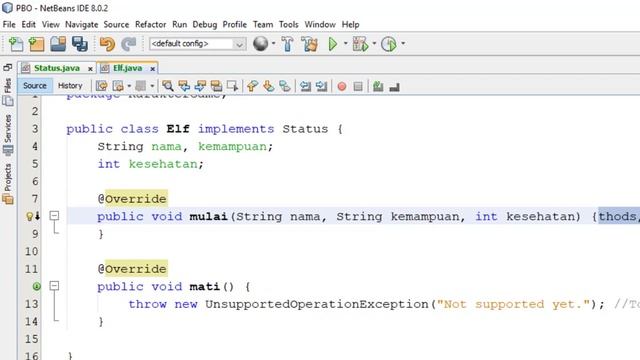Click UnsupportedOperationException text on line 13
Screen dimensions: 640x360
pyautogui.click(x=317, y=304)
